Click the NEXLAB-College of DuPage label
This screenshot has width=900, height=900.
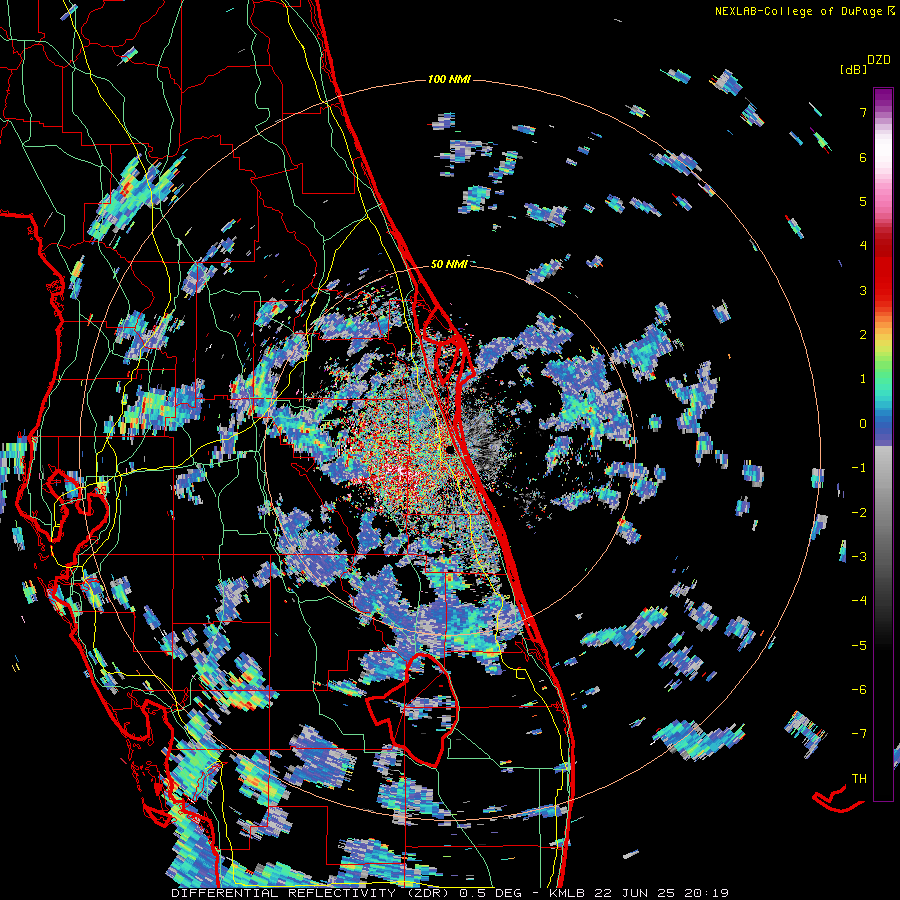pyautogui.click(x=804, y=11)
